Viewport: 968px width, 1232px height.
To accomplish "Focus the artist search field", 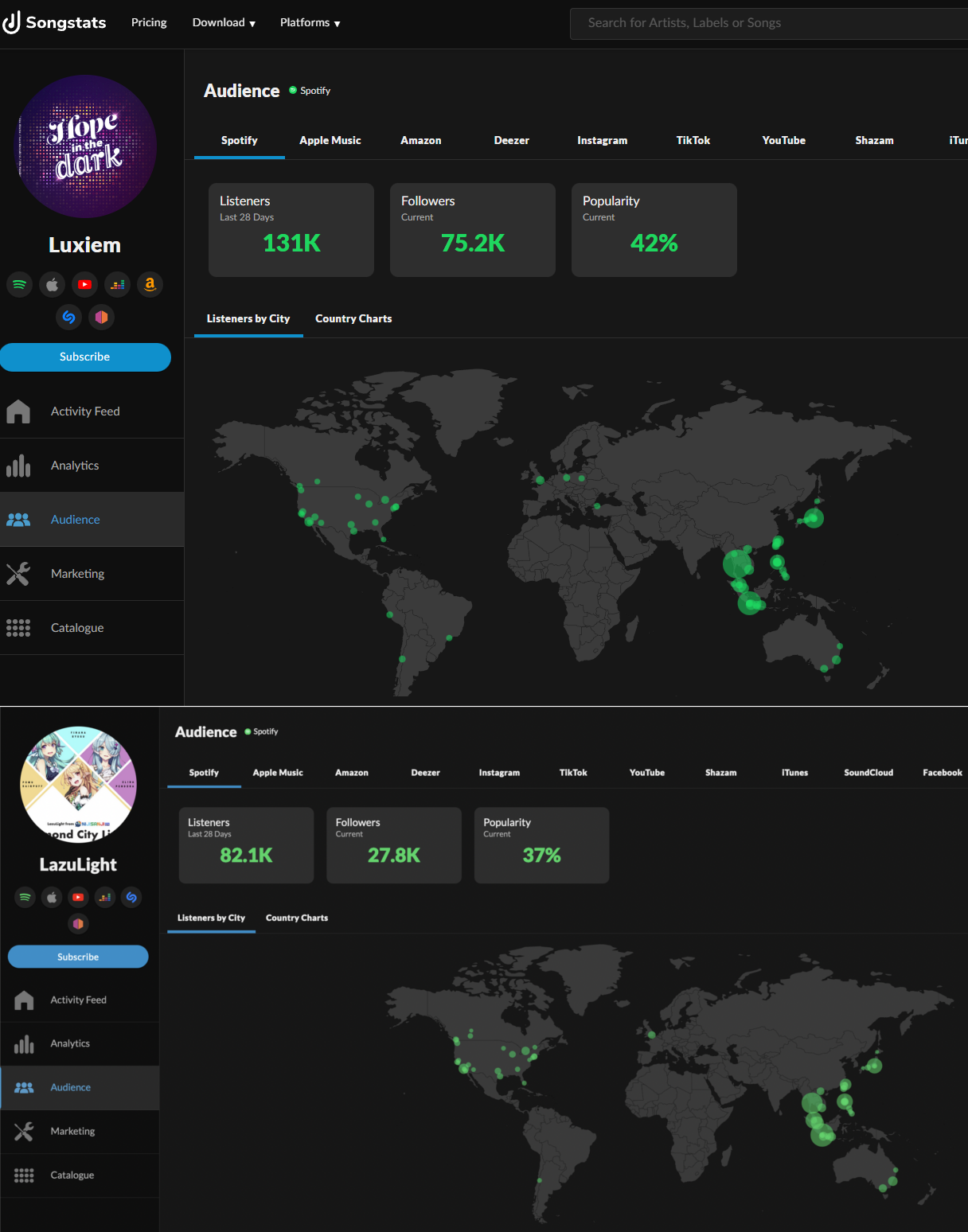I will (769, 23).
